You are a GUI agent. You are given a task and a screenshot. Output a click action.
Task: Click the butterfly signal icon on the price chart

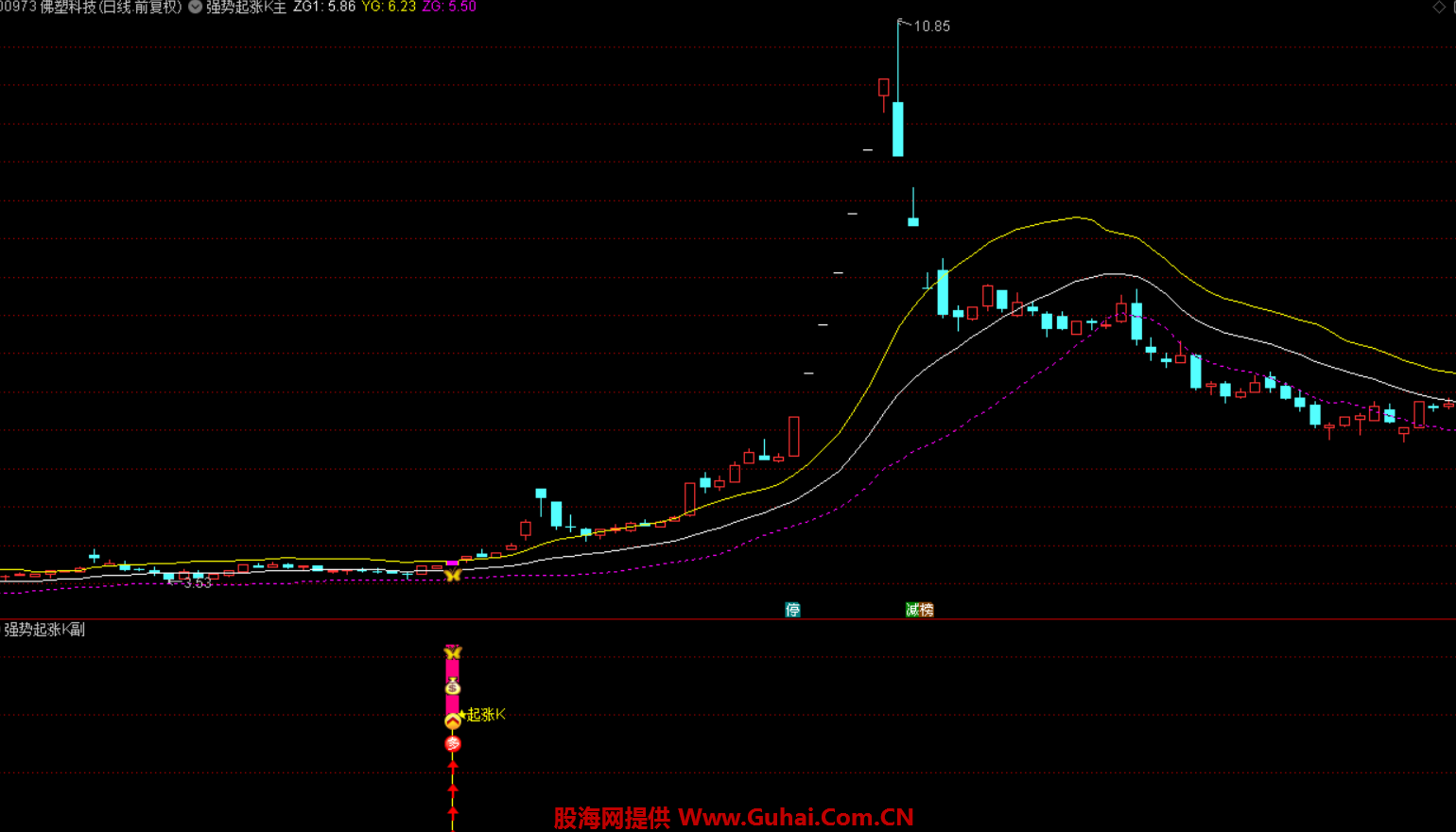[x=453, y=574]
